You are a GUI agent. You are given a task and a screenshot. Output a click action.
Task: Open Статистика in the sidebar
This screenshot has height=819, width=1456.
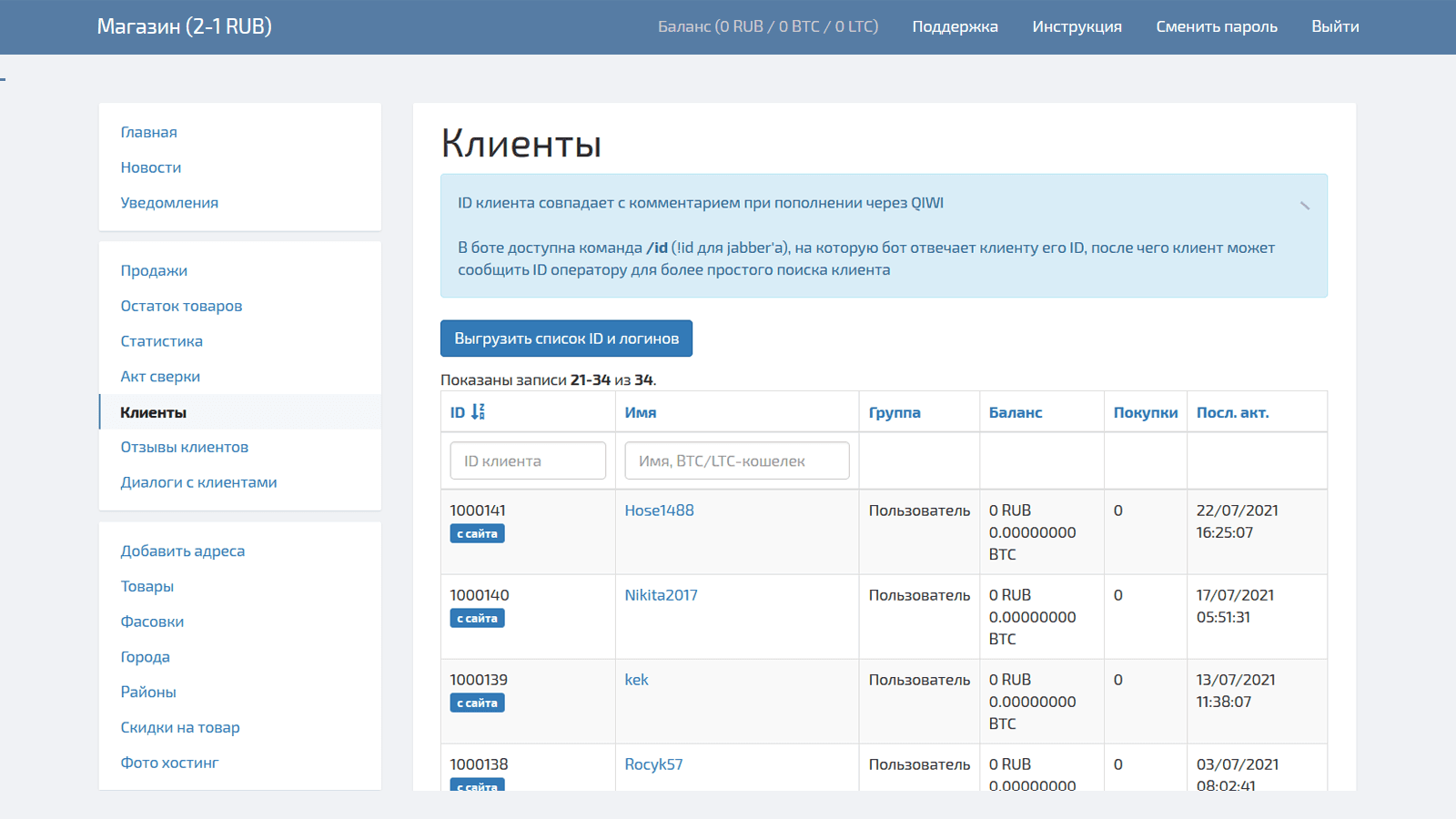pyautogui.click(x=162, y=341)
